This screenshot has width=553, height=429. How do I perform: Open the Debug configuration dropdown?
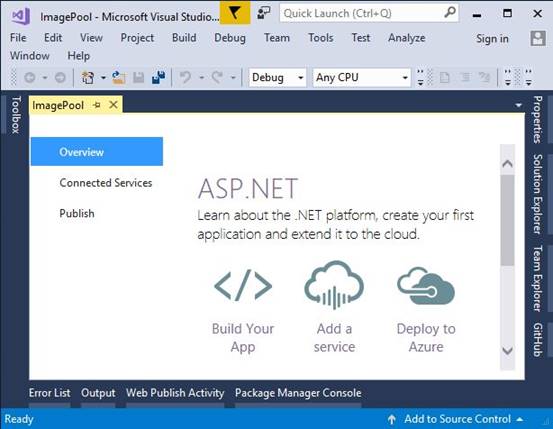[277, 77]
